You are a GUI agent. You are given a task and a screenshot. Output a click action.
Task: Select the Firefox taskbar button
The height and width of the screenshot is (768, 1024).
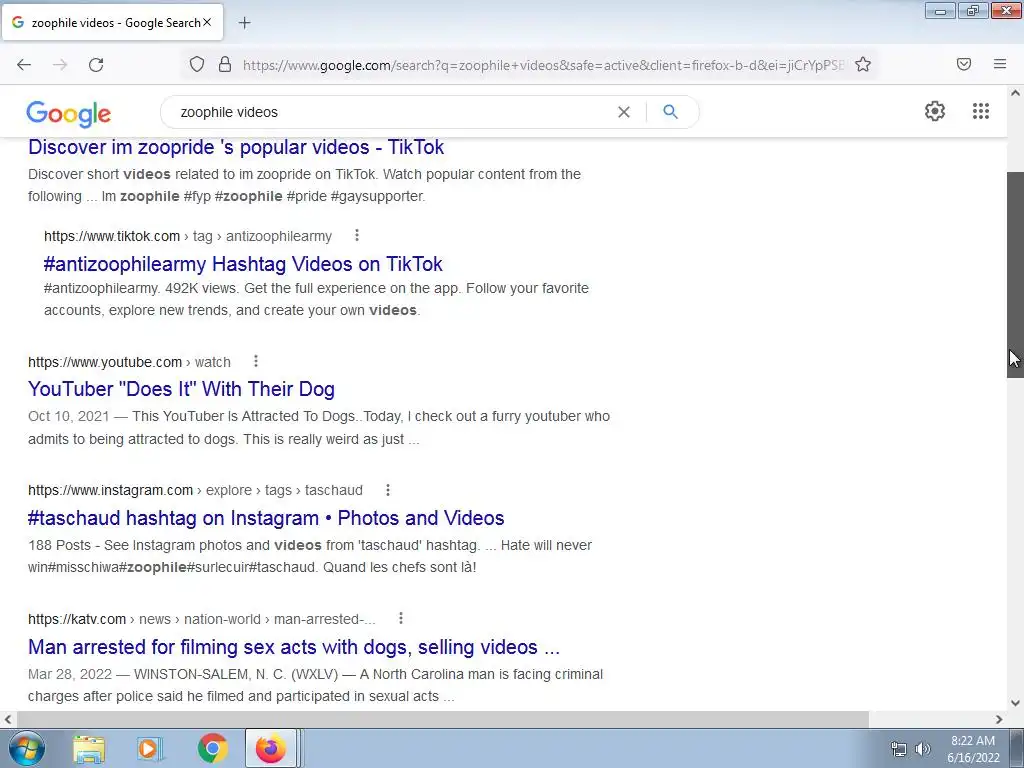(x=271, y=748)
